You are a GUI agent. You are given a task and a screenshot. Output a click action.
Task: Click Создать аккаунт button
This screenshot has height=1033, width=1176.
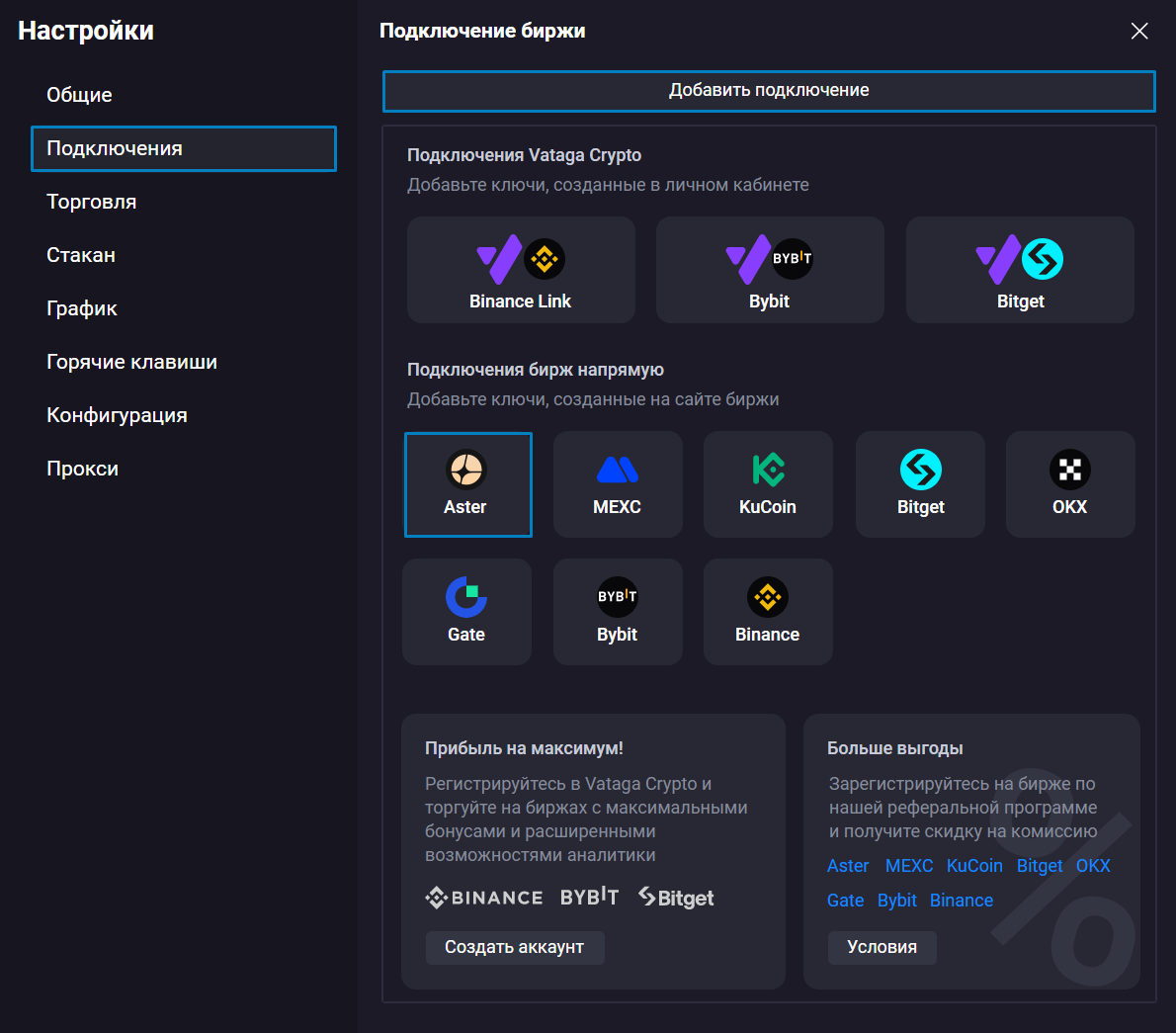pyautogui.click(x=515, y=947)
